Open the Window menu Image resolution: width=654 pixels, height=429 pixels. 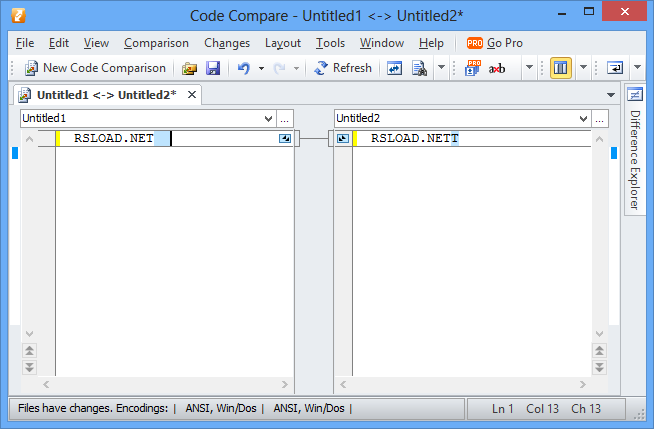point(382,43)
